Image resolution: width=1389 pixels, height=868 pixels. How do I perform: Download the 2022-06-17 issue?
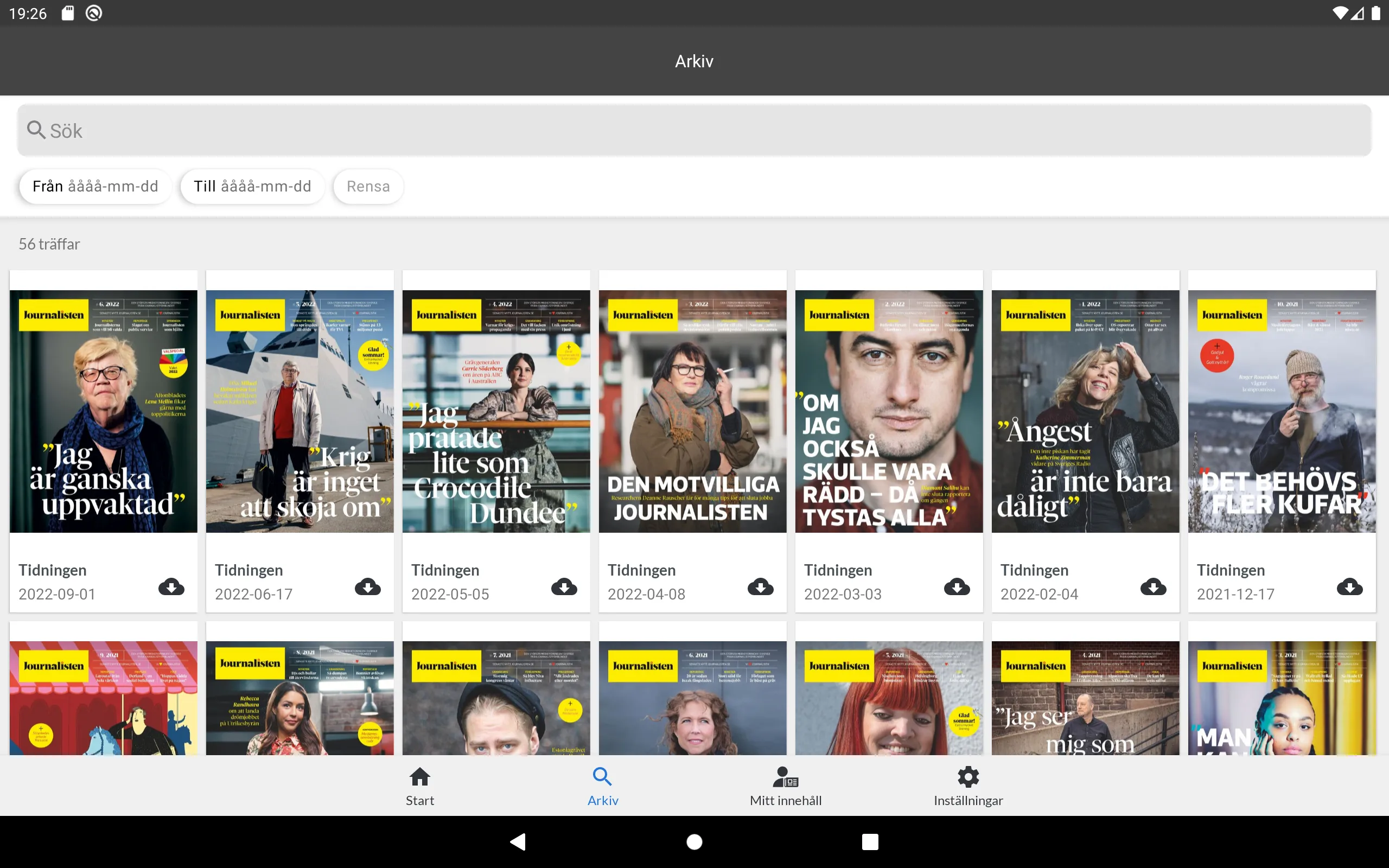point(368,586)
